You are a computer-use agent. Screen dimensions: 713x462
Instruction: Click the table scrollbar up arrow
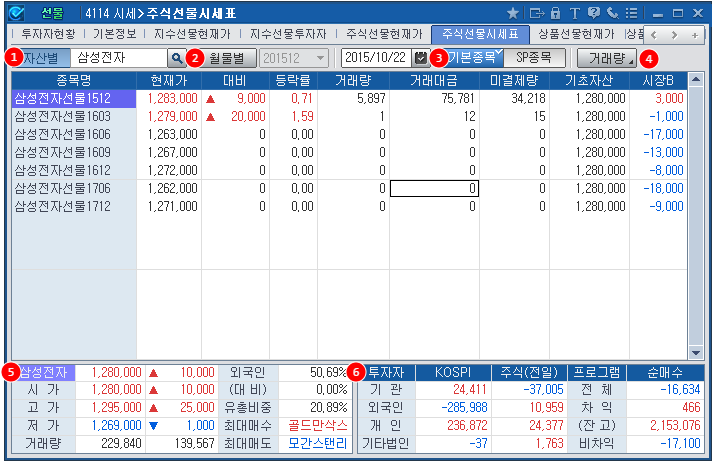click(696, 80)
